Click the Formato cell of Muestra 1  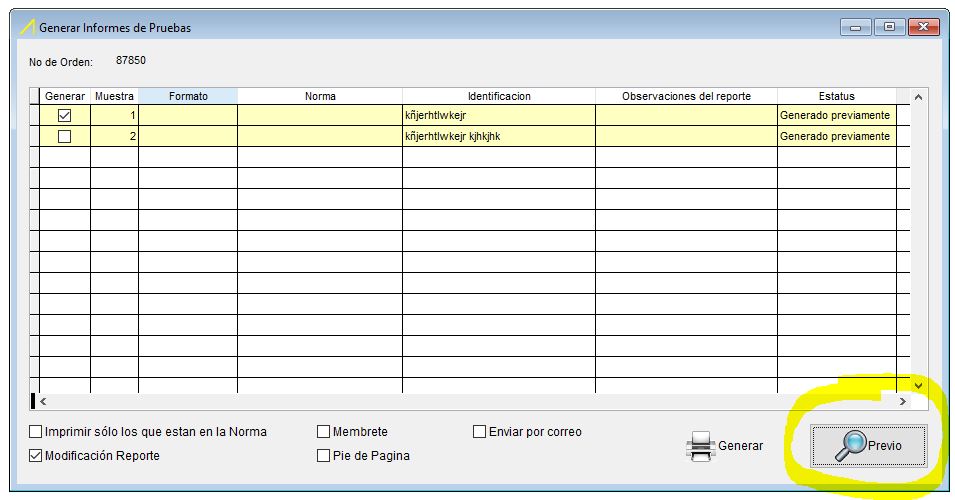click(x=188, y=115)
